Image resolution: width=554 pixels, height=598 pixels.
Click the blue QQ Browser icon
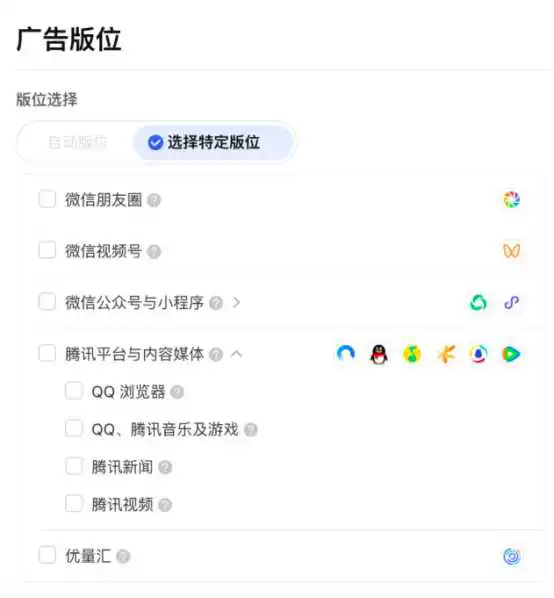point(346,354)
